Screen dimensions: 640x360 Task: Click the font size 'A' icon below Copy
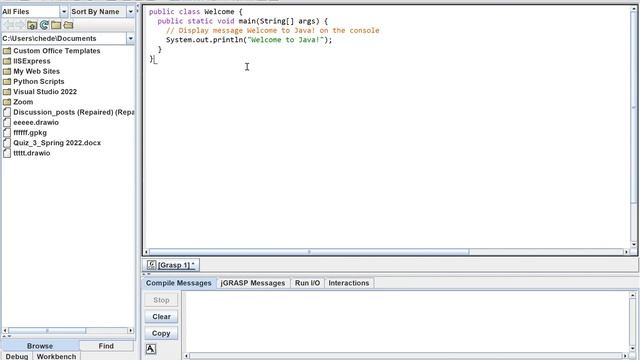click(151, 349)
